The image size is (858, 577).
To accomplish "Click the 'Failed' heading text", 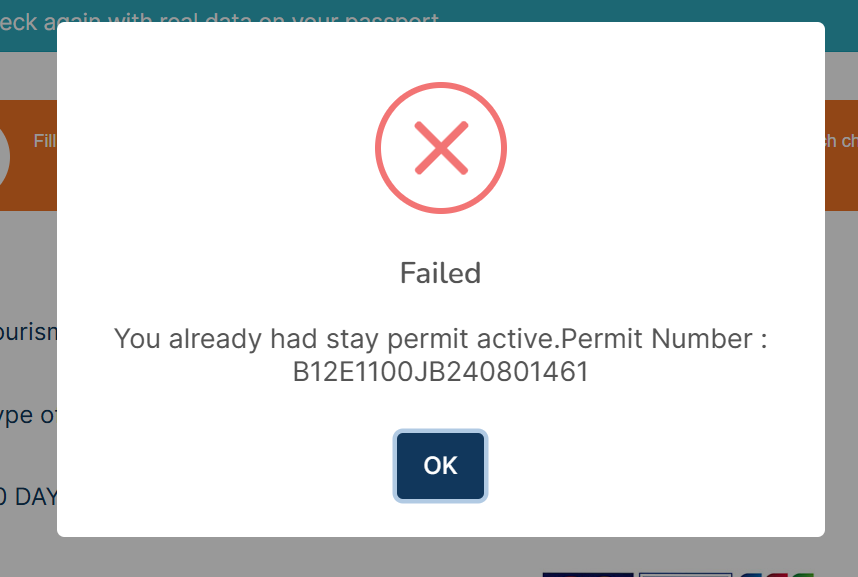I will tap(440, 273).
